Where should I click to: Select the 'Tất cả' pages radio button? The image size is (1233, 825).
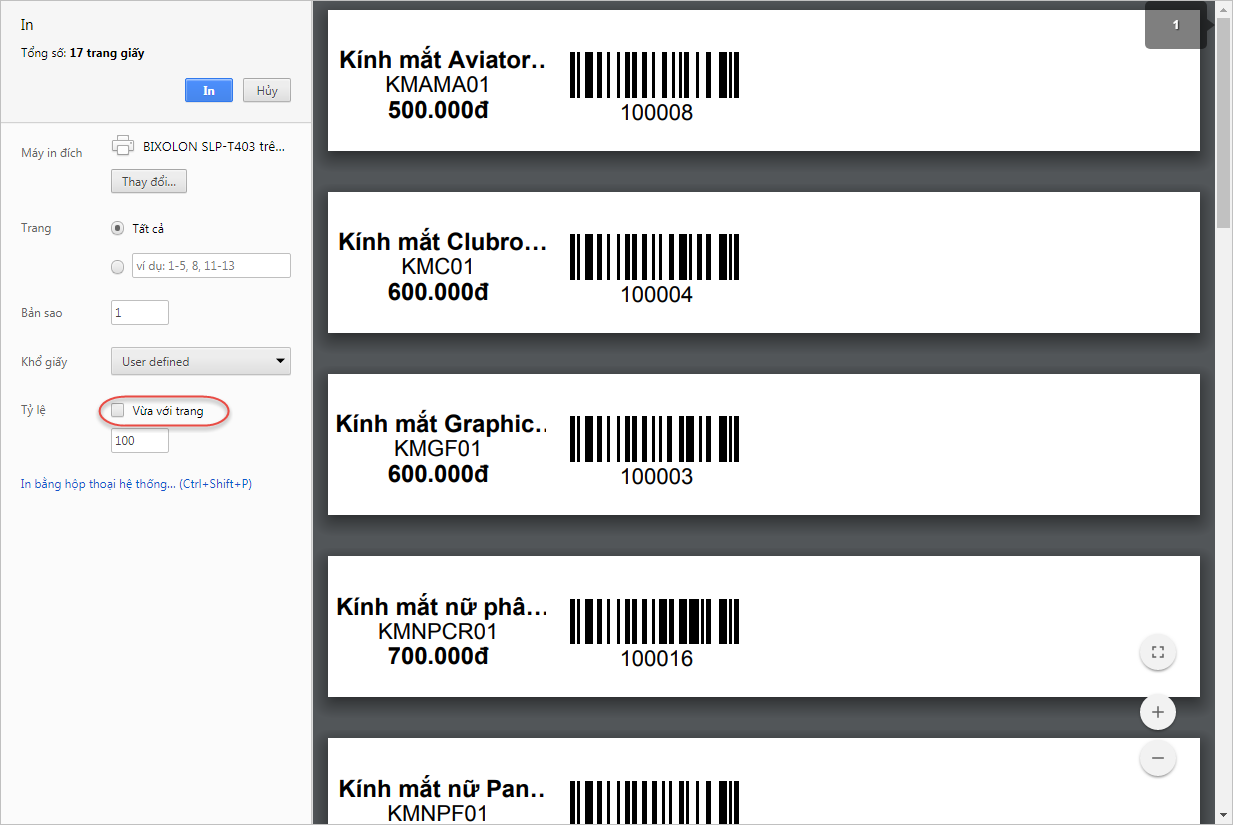pos(118,228)
